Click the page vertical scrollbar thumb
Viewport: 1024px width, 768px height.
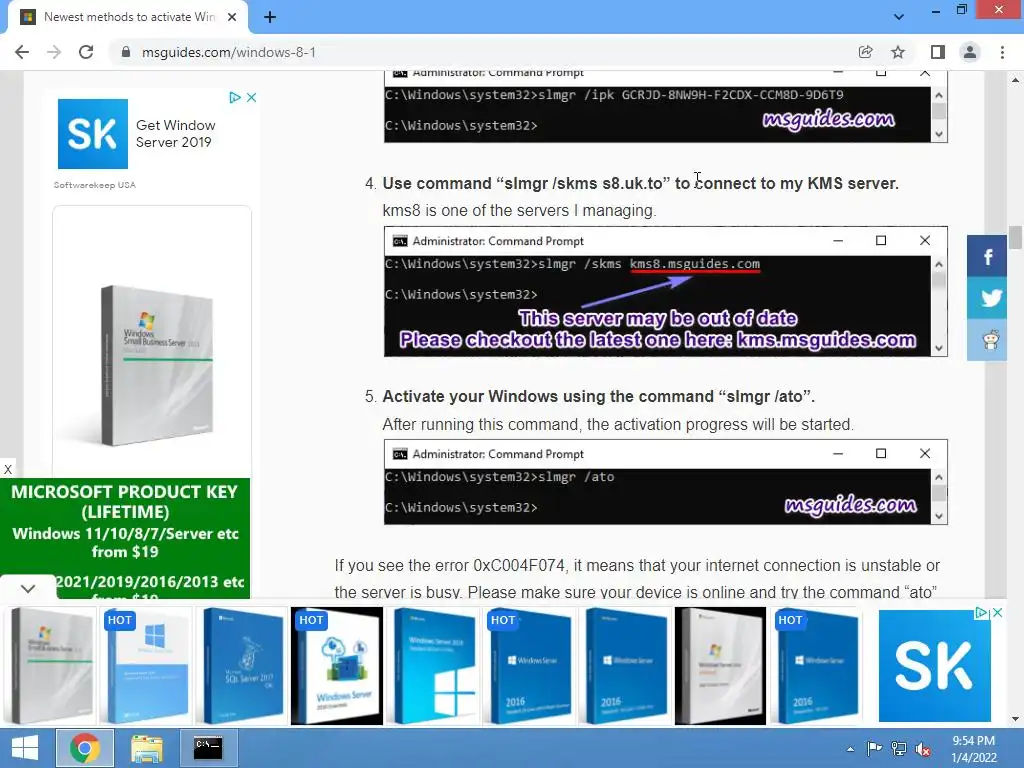(x=1015, y=237)
